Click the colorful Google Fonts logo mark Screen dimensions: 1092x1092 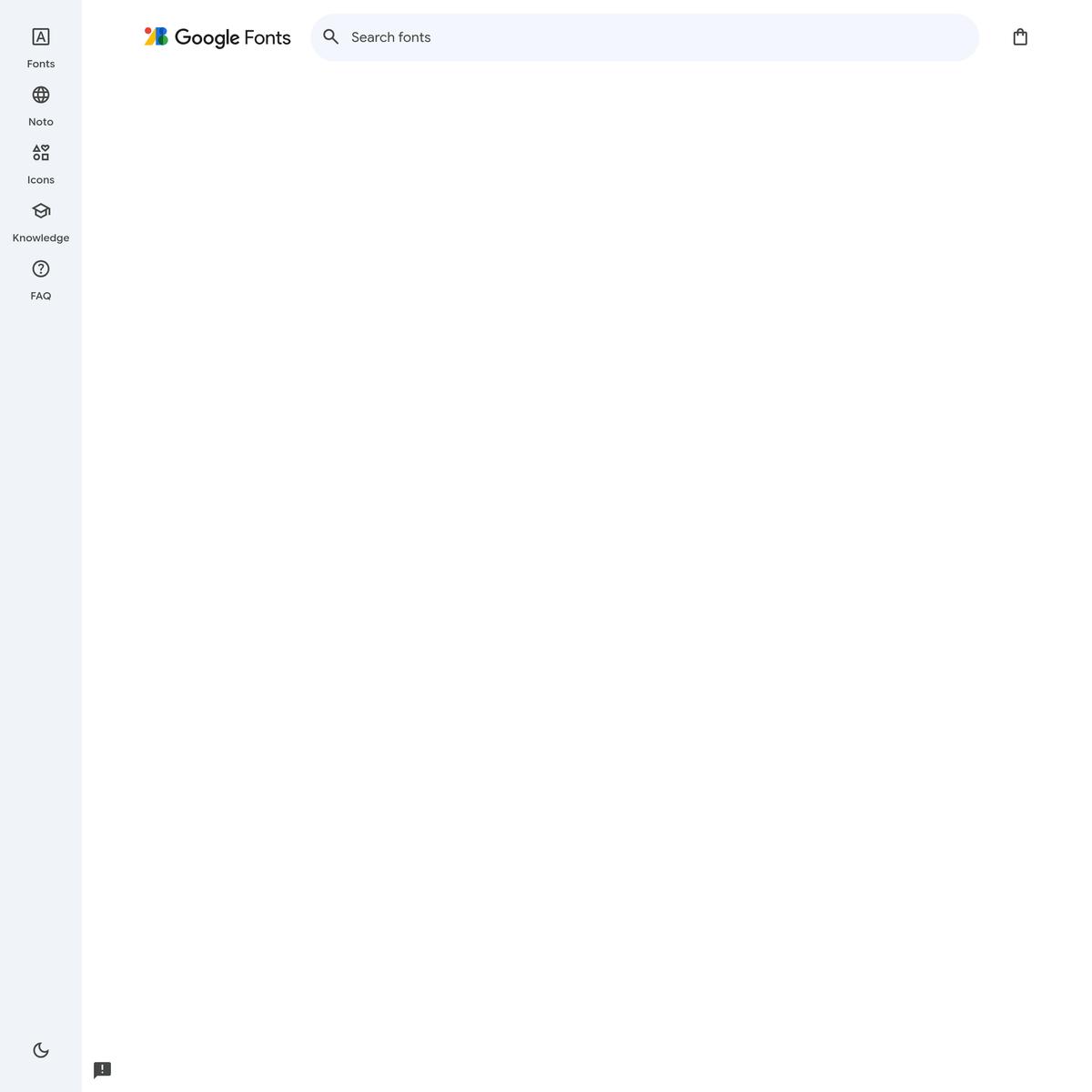(157, 36)
